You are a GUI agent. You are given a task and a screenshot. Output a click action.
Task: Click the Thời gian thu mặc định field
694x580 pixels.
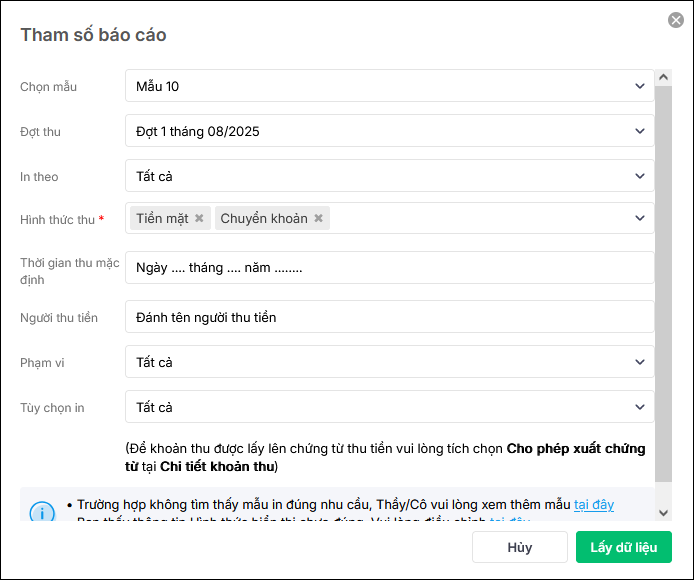(x=390, y=268)
